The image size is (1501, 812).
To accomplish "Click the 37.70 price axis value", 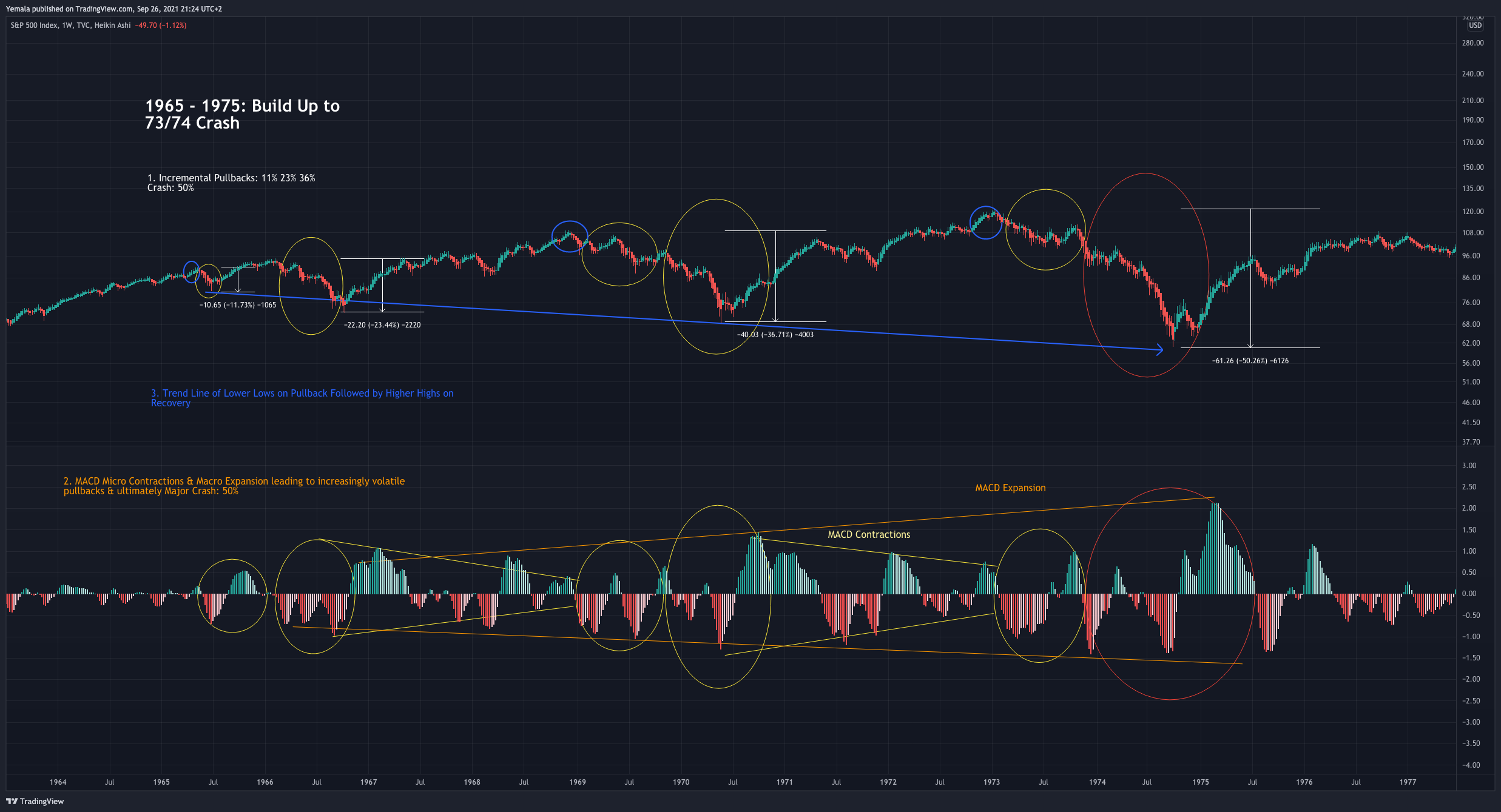I will 1471,442.
